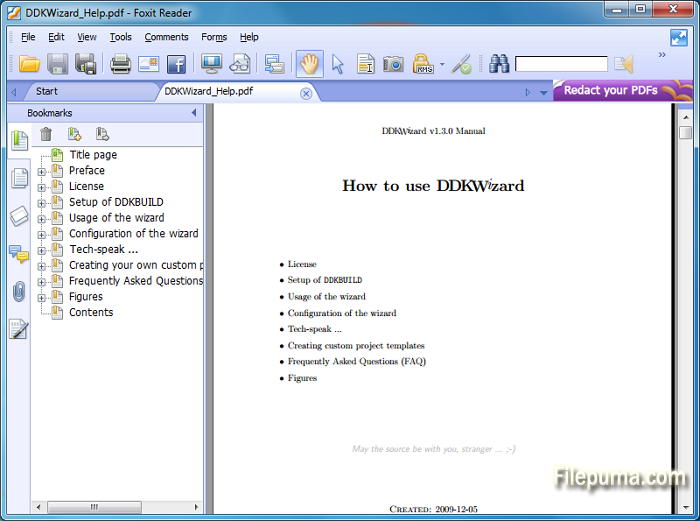Open the Attachments paperclip panel icon

tap(19, 292)
